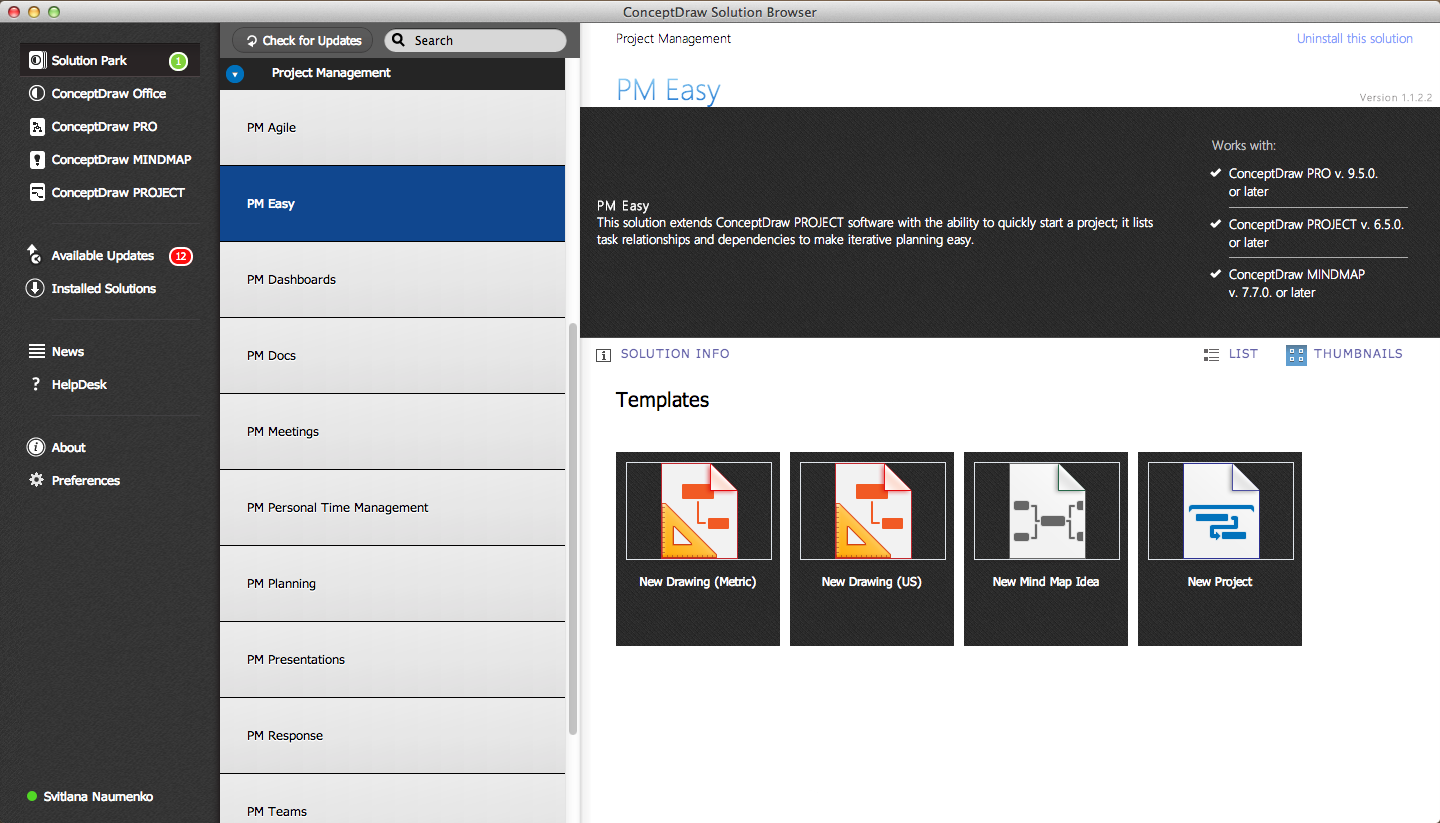Select PM Personal Time Management solution

click(x=392, y=508)
